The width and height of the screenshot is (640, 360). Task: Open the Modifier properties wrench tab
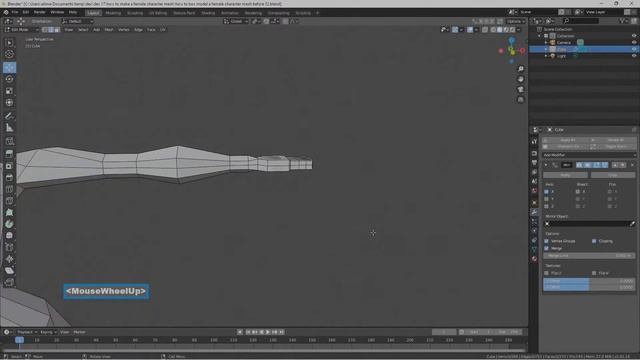[x=534, y=212]
